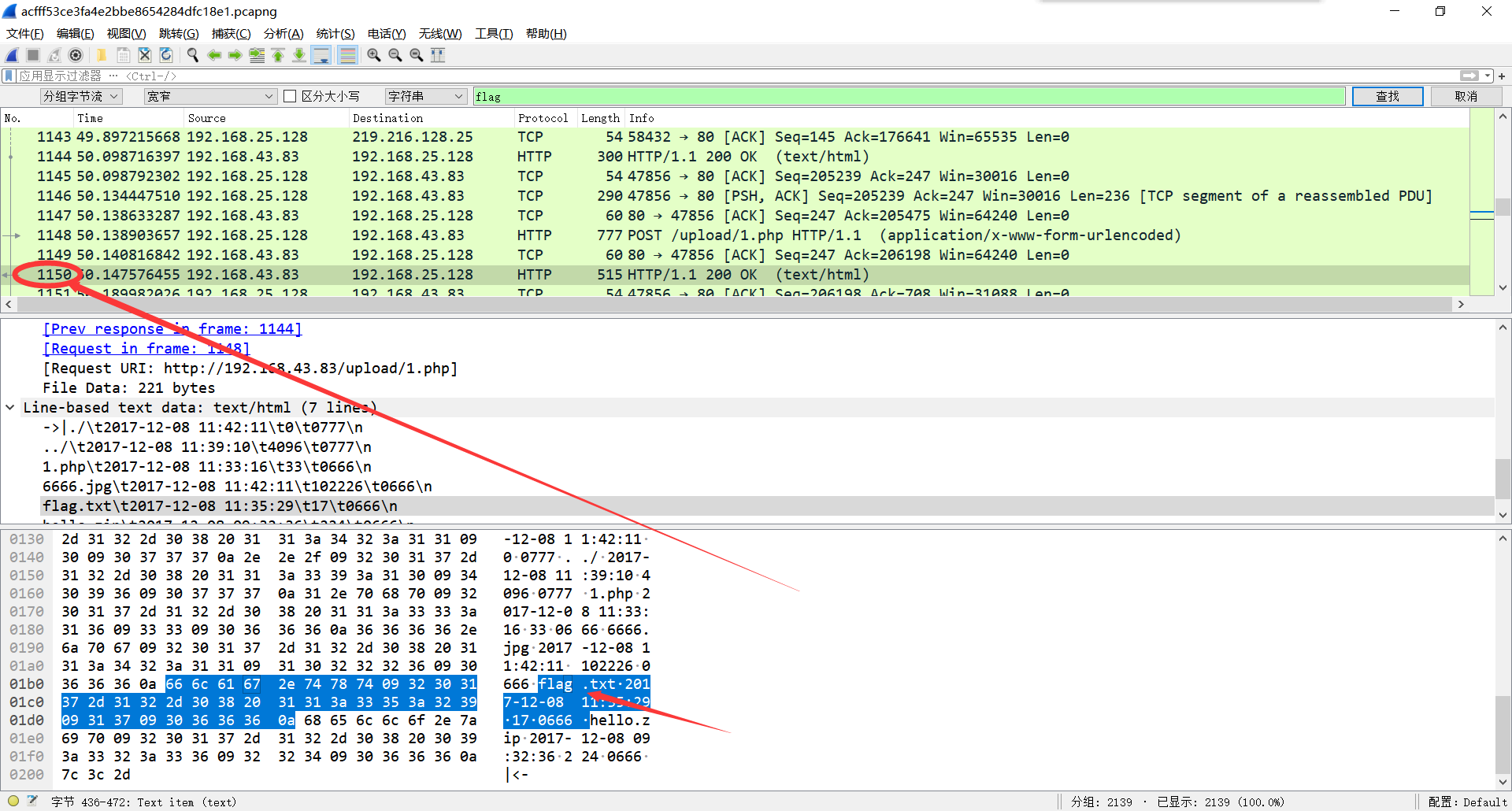Open the Telephony menu
1512x811 pixels.
[x=387, y=33]
